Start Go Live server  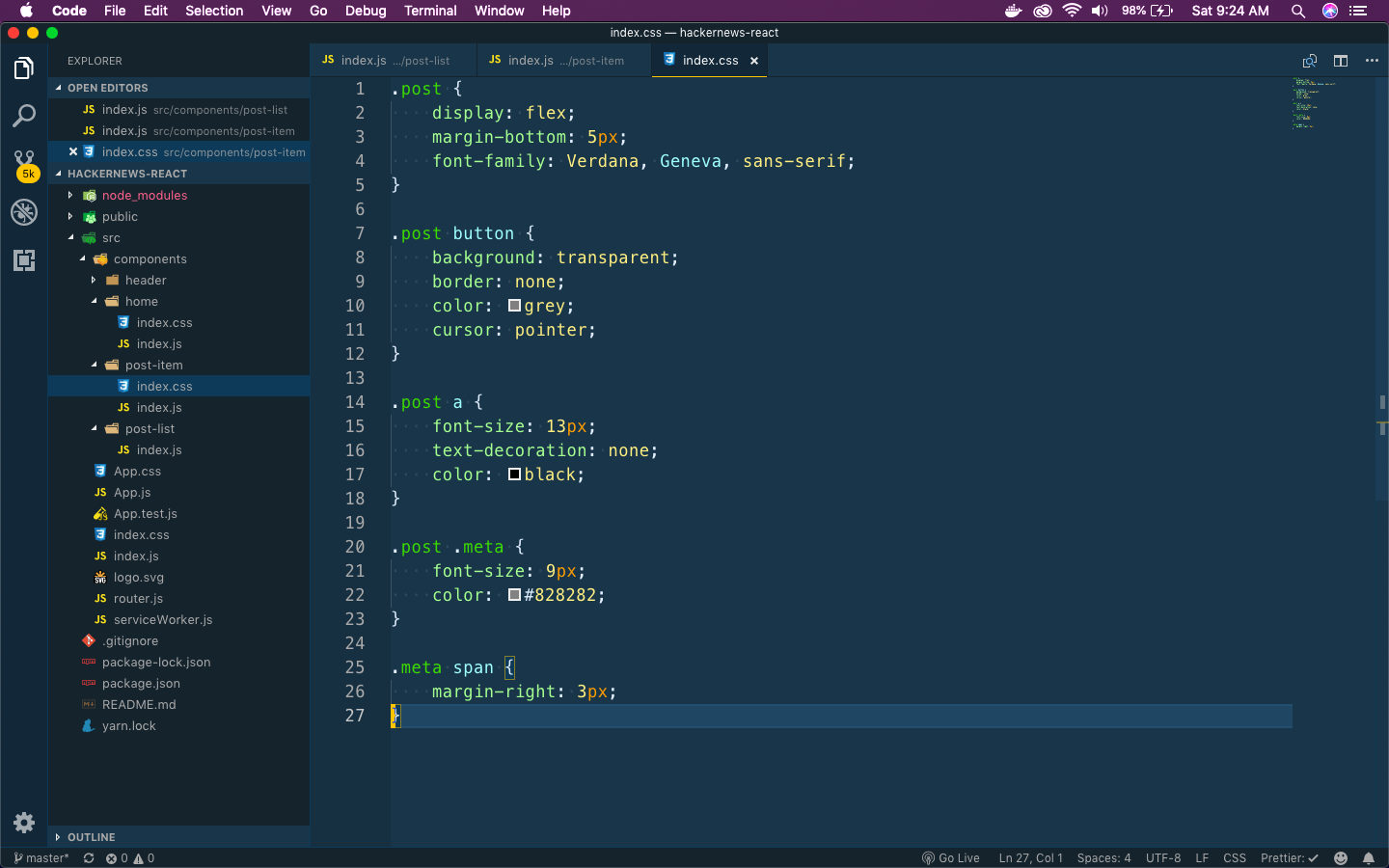[x=951, y=858]
